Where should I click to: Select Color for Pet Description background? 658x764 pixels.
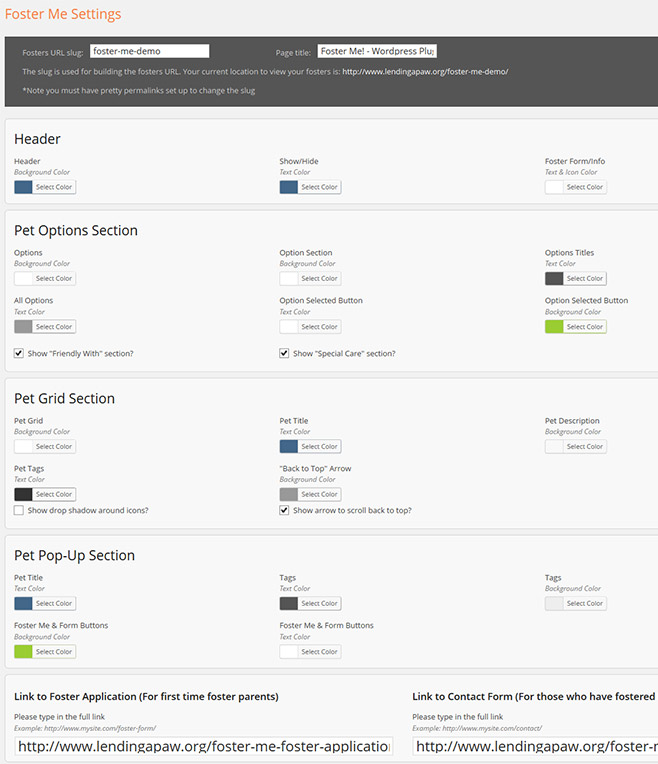(585, 447)
